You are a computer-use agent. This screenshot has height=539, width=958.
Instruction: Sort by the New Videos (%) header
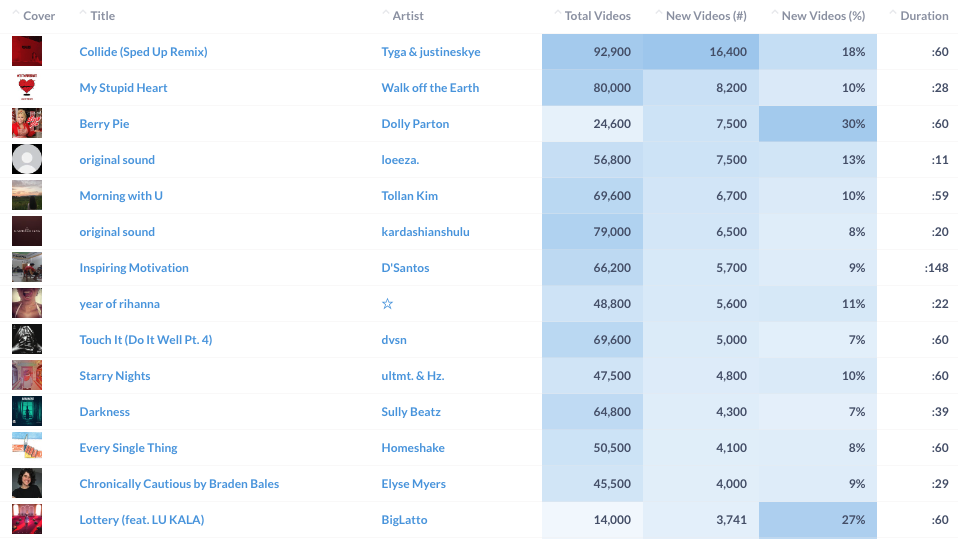(x=823, y=16)
